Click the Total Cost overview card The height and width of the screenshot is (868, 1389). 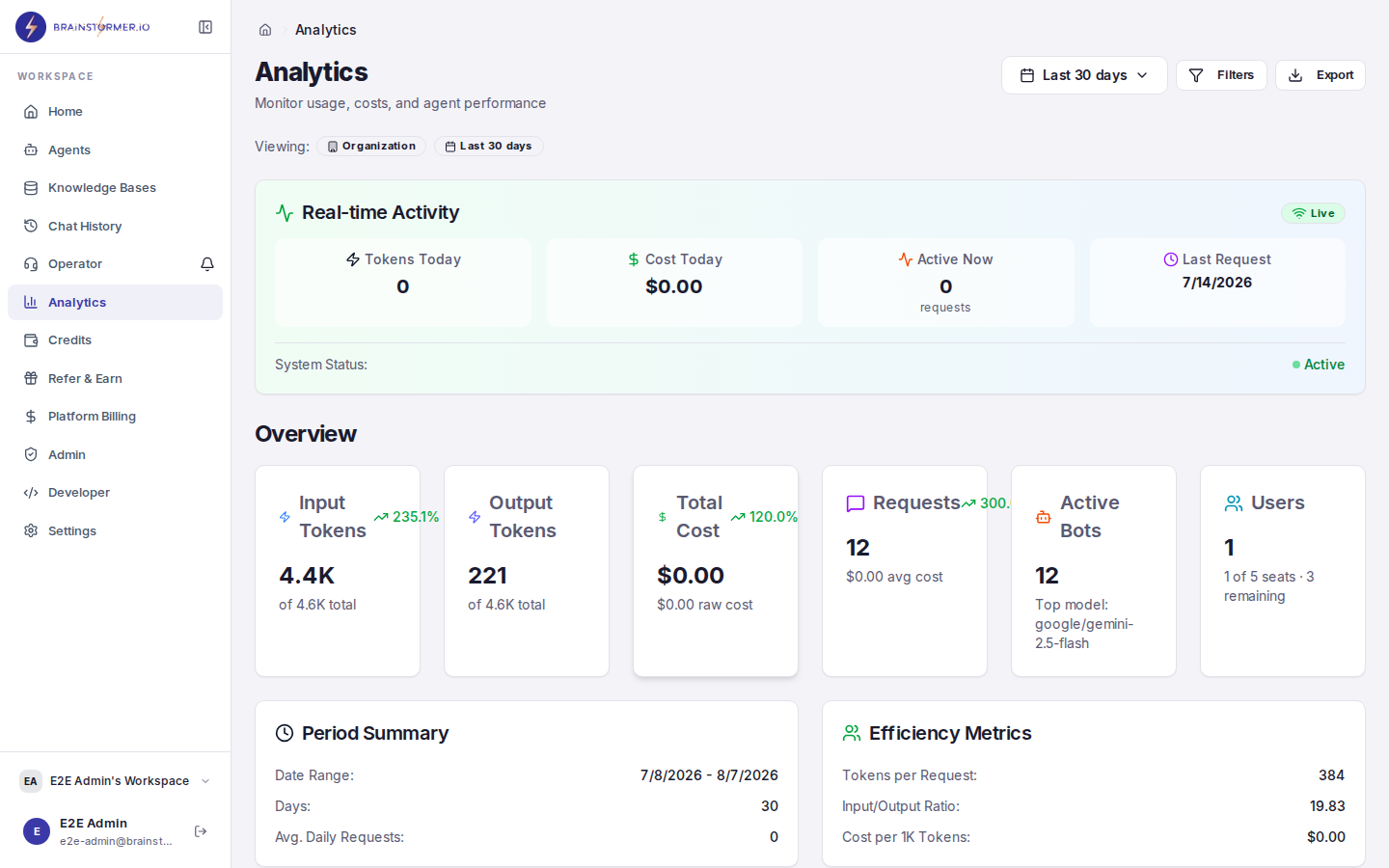pyautogui.click(x=716, y=571)
